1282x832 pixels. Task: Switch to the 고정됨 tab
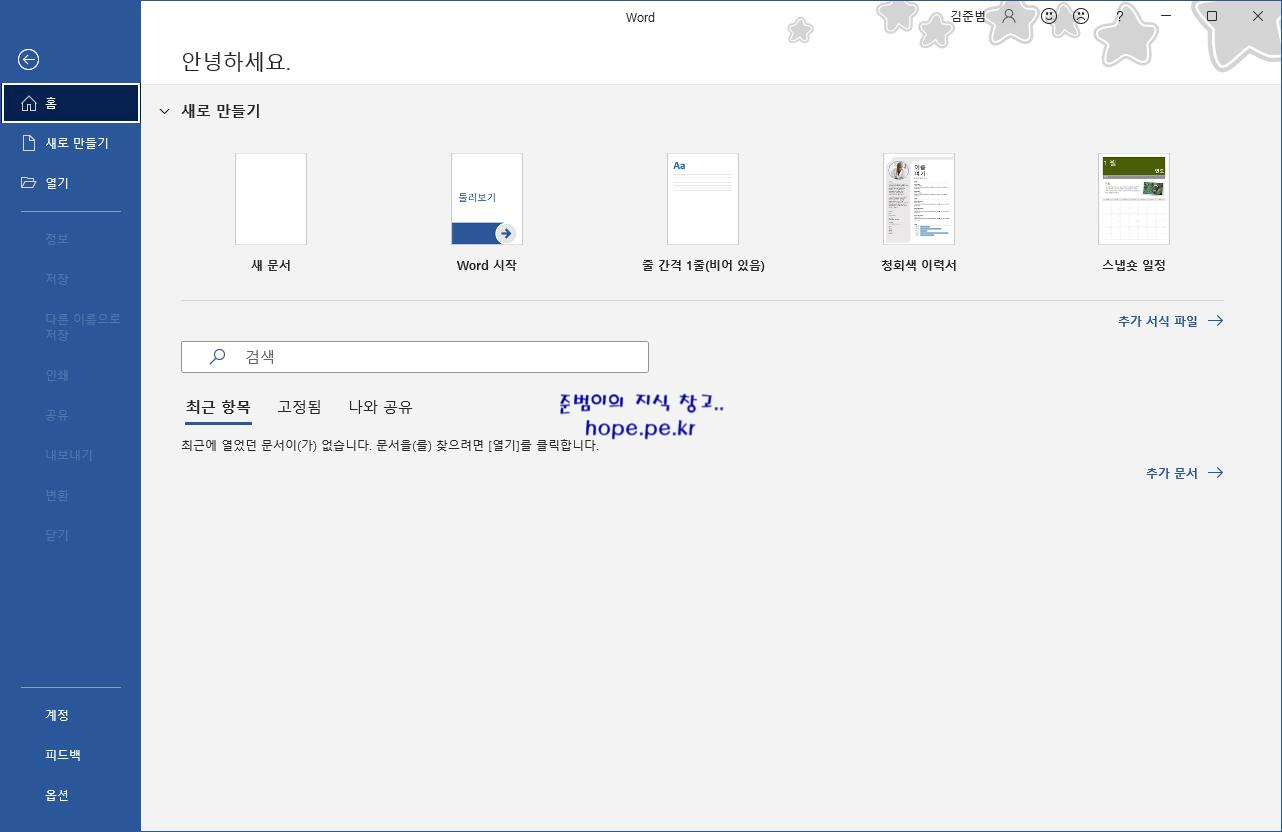click(299, 407)
